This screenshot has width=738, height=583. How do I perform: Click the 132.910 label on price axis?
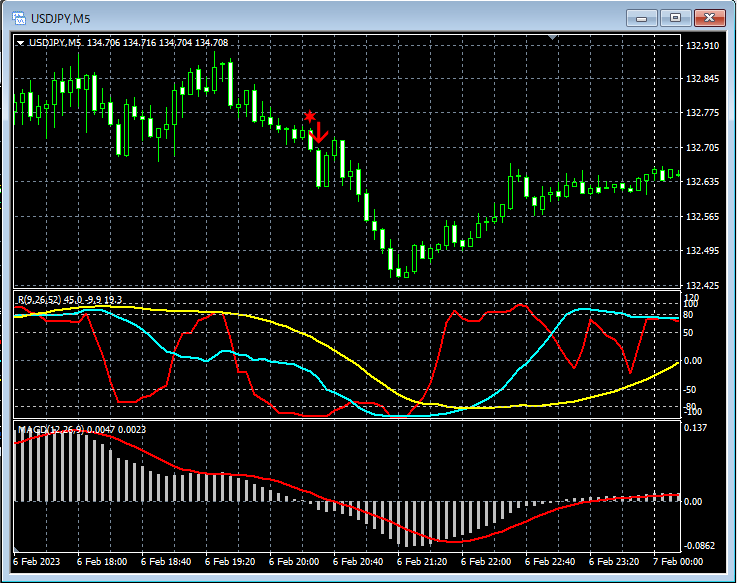(704, 46)
